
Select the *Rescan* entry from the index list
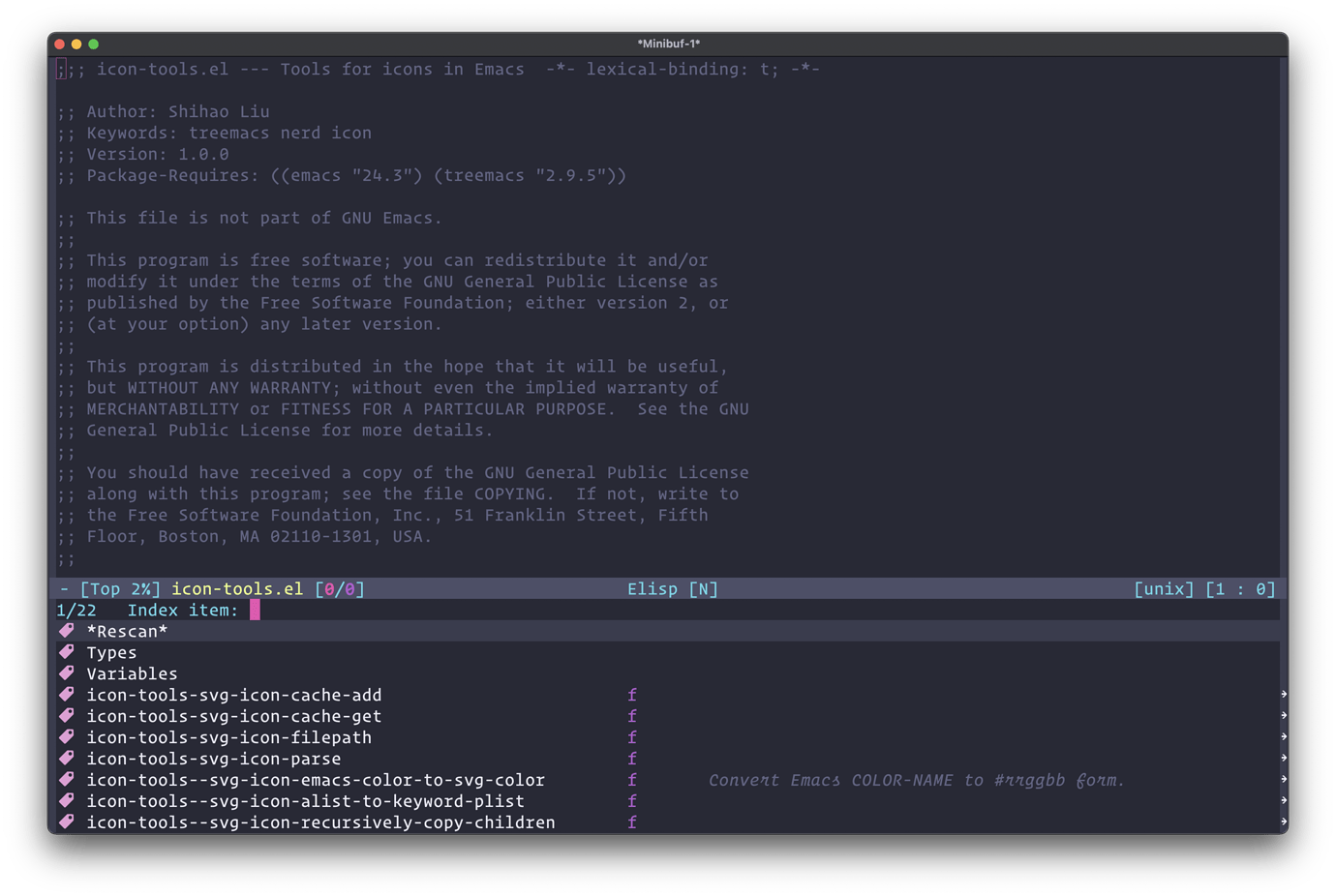tap(127, 631)
